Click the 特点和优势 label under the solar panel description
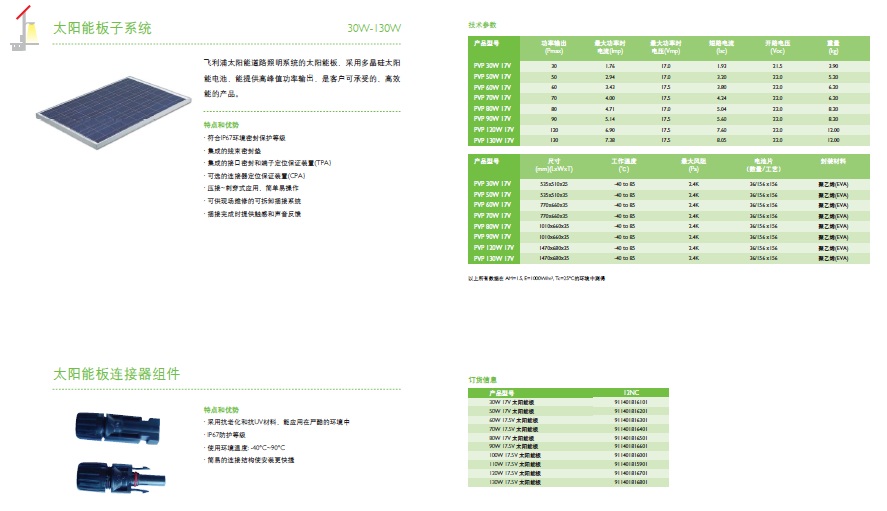 click(221, 125)
